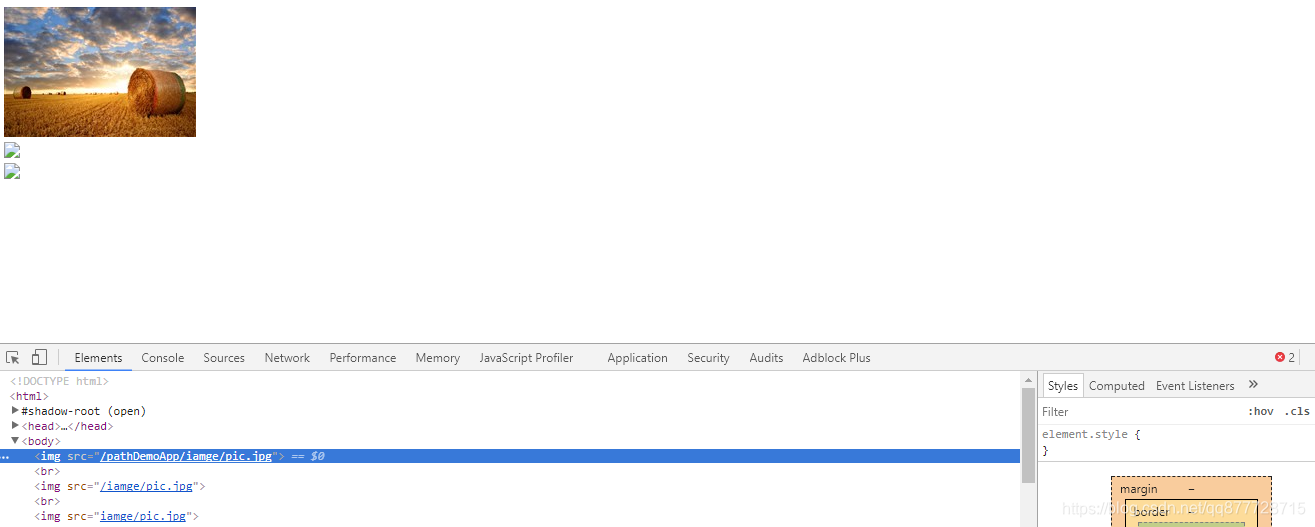
Task: Open the Performance tab
Action: coord(363,358)
